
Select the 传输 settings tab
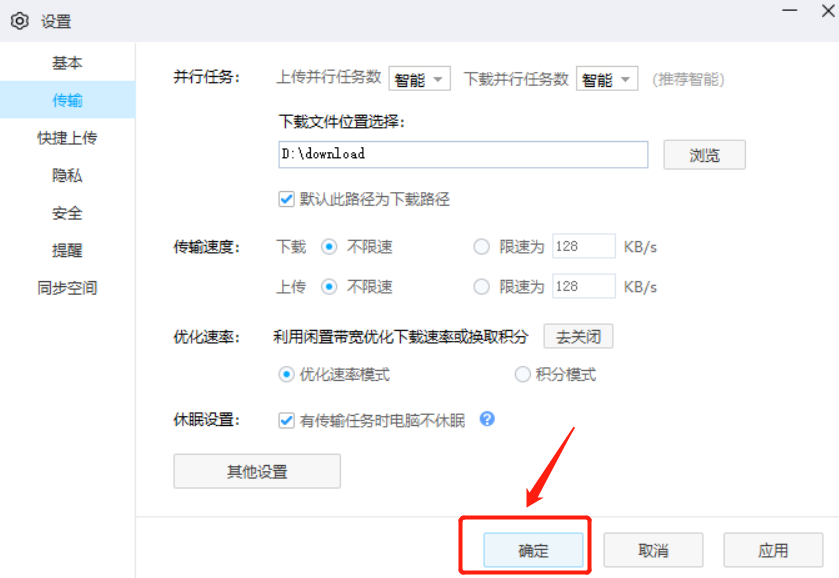point(67,100)
